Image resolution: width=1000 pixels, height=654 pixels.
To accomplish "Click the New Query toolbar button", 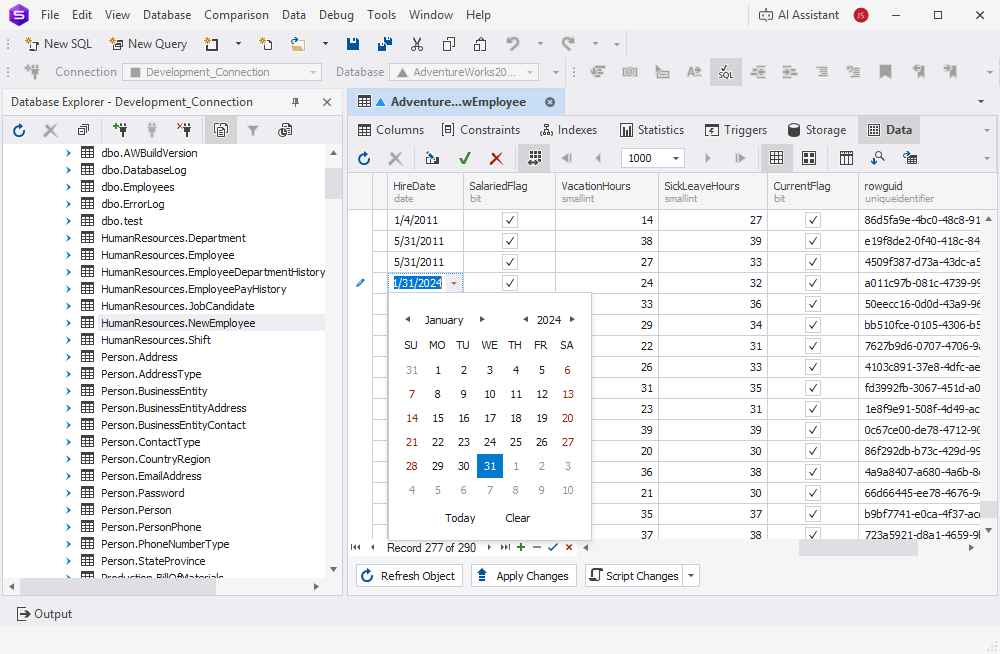I will click(x=148, y=44).
